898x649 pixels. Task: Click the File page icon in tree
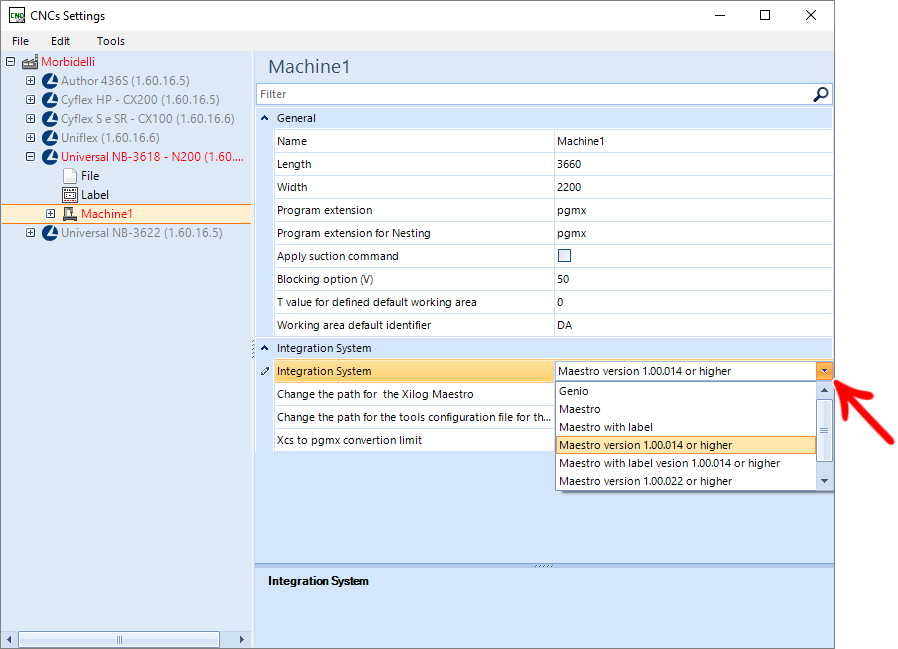click(x=70, y=176)
